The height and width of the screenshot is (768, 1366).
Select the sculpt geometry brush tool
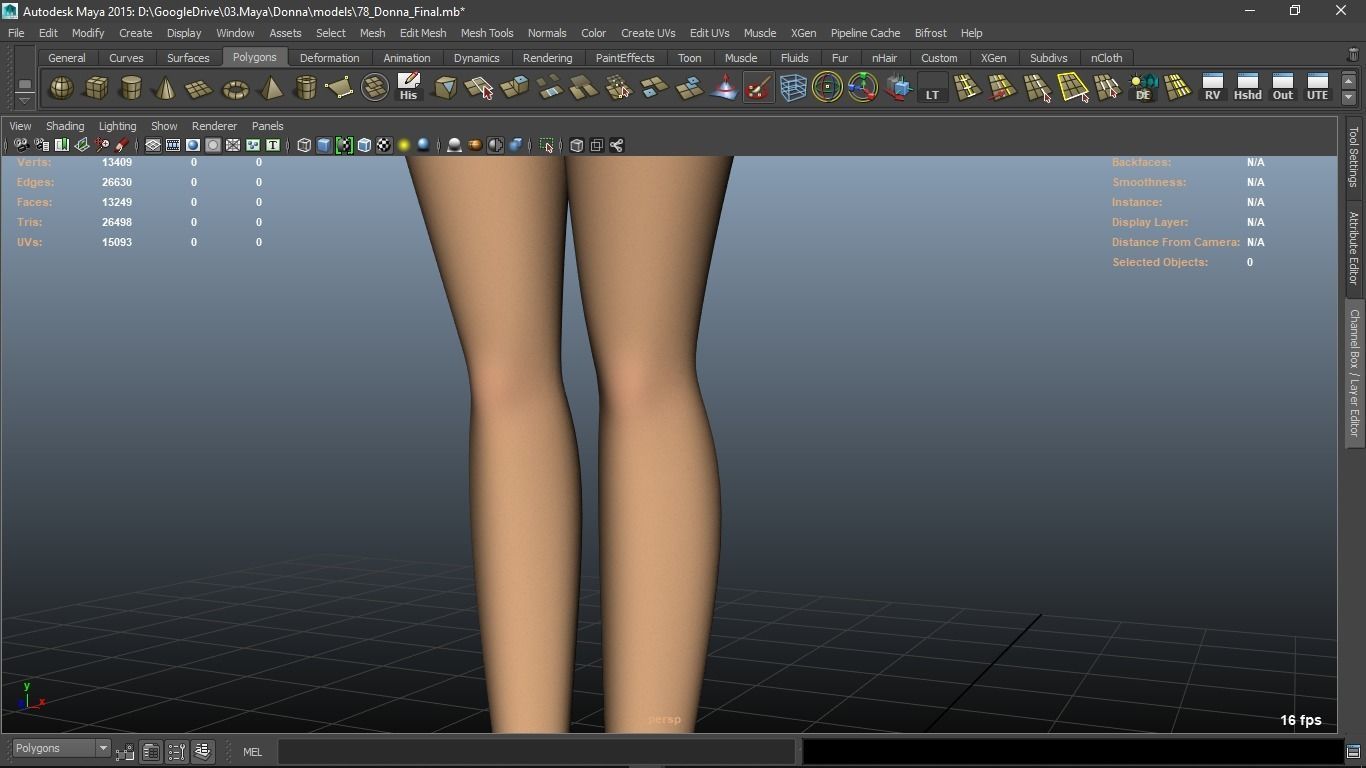[x=759, y=88]
